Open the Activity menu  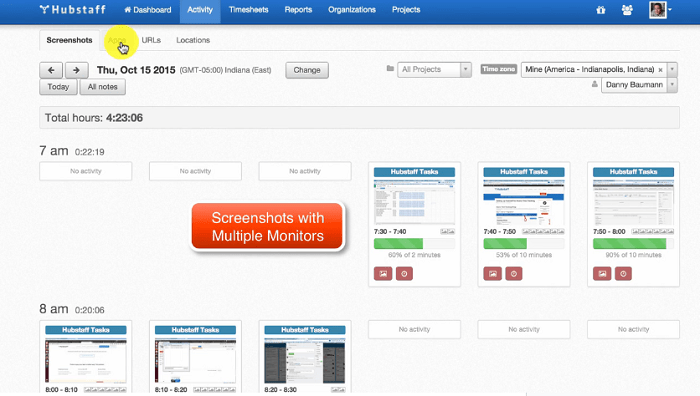200,10
